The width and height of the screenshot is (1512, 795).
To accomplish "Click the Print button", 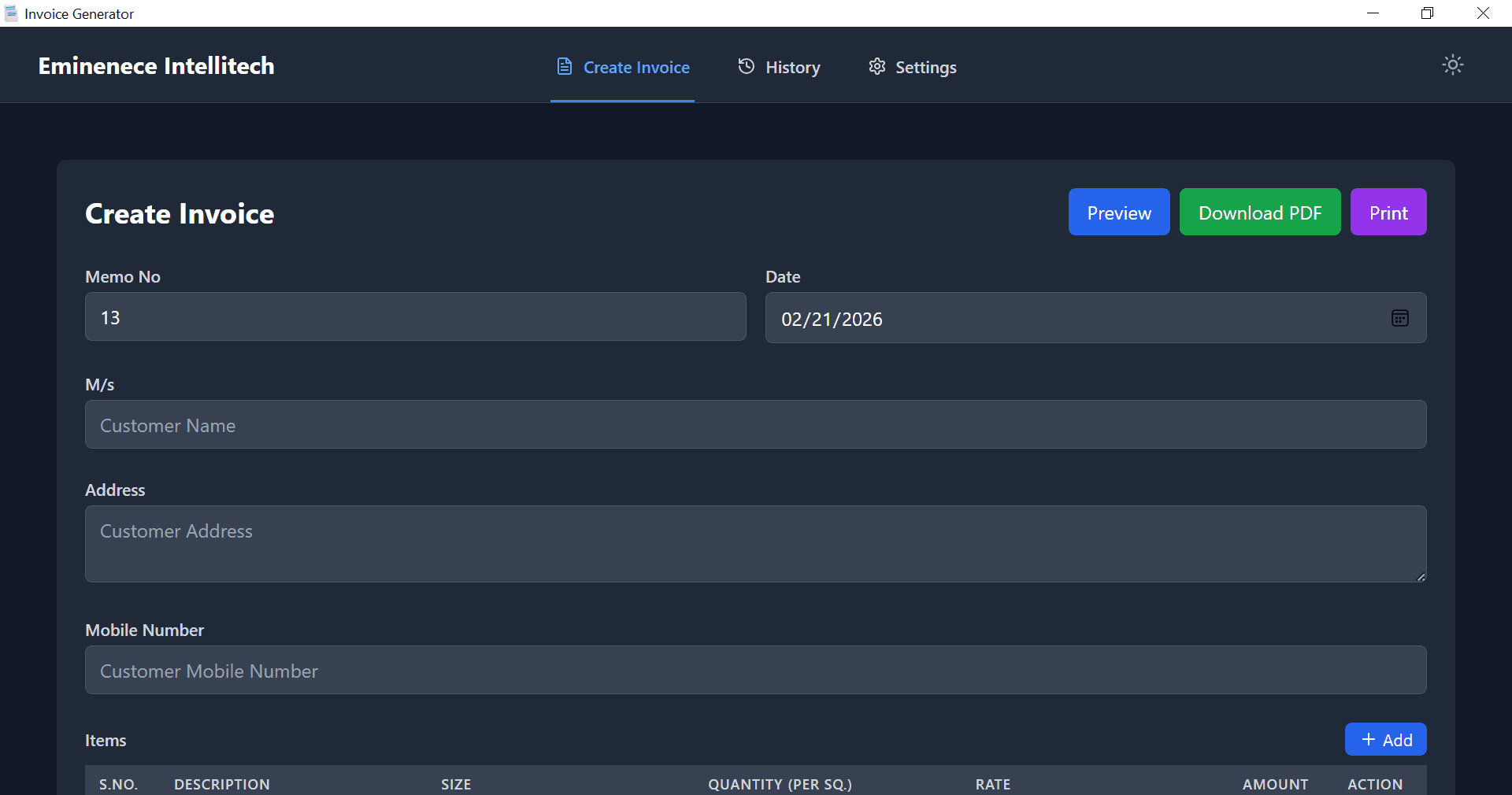I will pyautogui.click(x=1388, y=212).
